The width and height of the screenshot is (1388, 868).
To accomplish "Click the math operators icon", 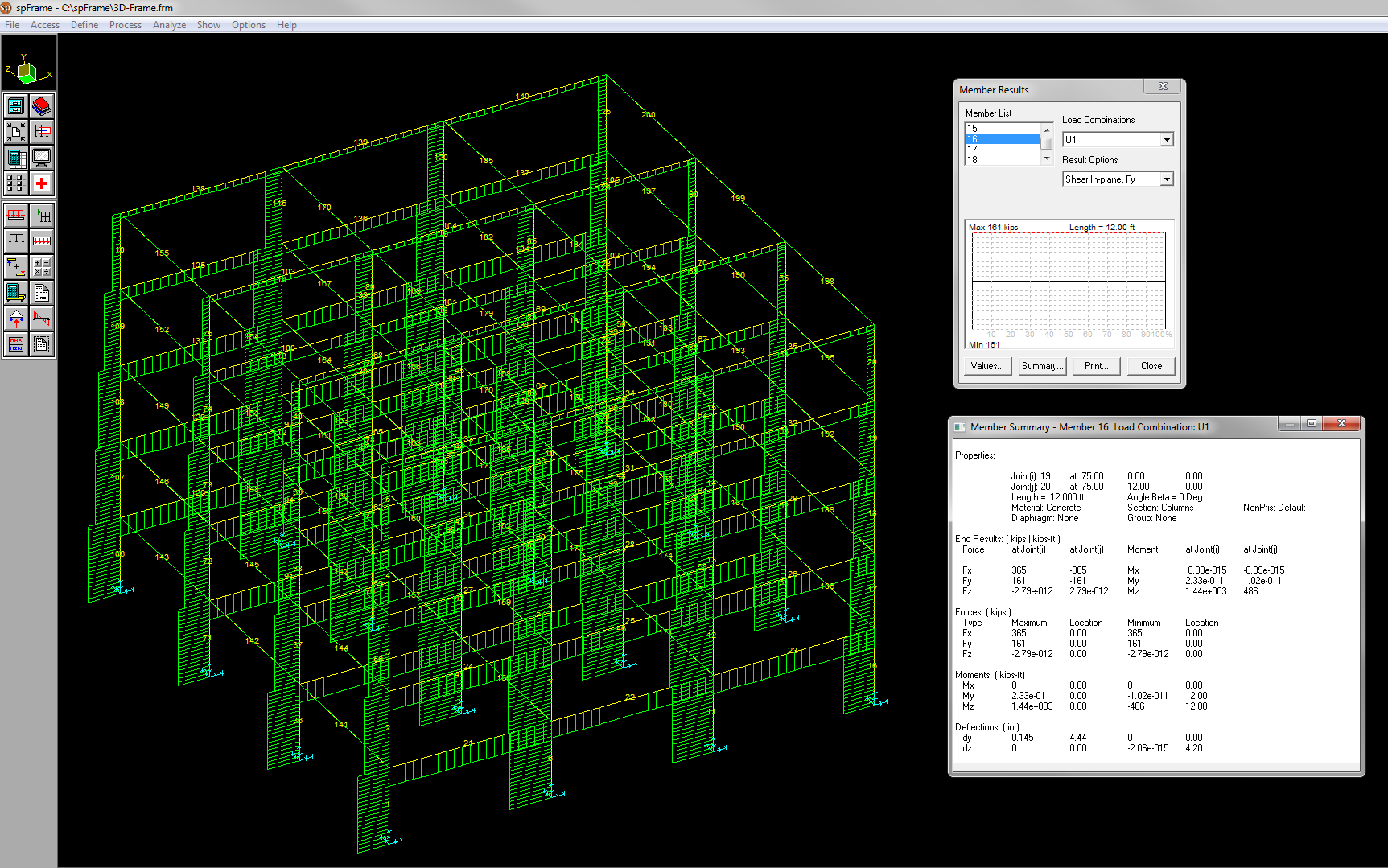I will tap(42, 266).
